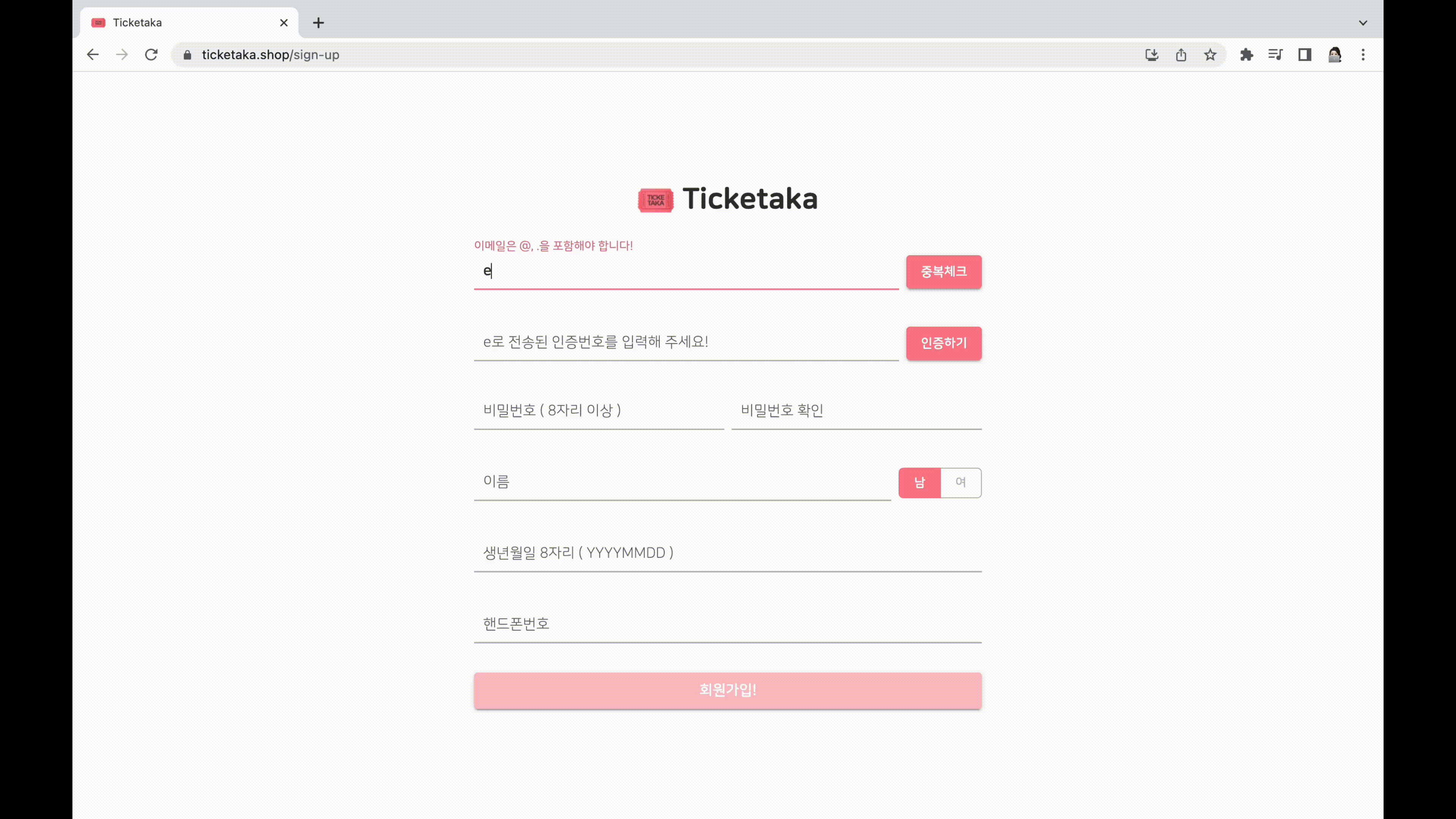Open the browser extensions puzzle icon
The image size is (1456, 819).
pos(1247,55)
